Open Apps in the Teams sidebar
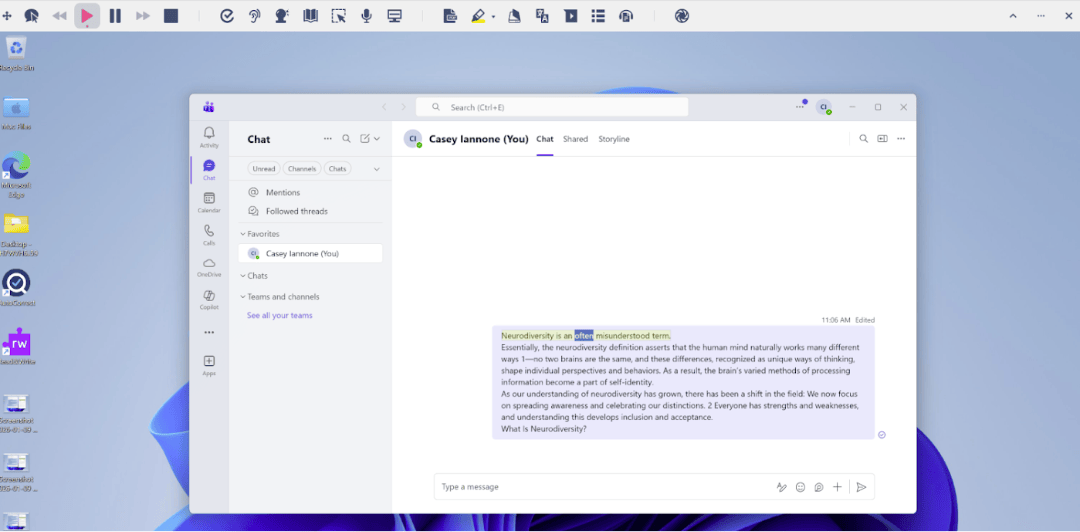This screenshot has width=1080, height=532. (209, 365)
